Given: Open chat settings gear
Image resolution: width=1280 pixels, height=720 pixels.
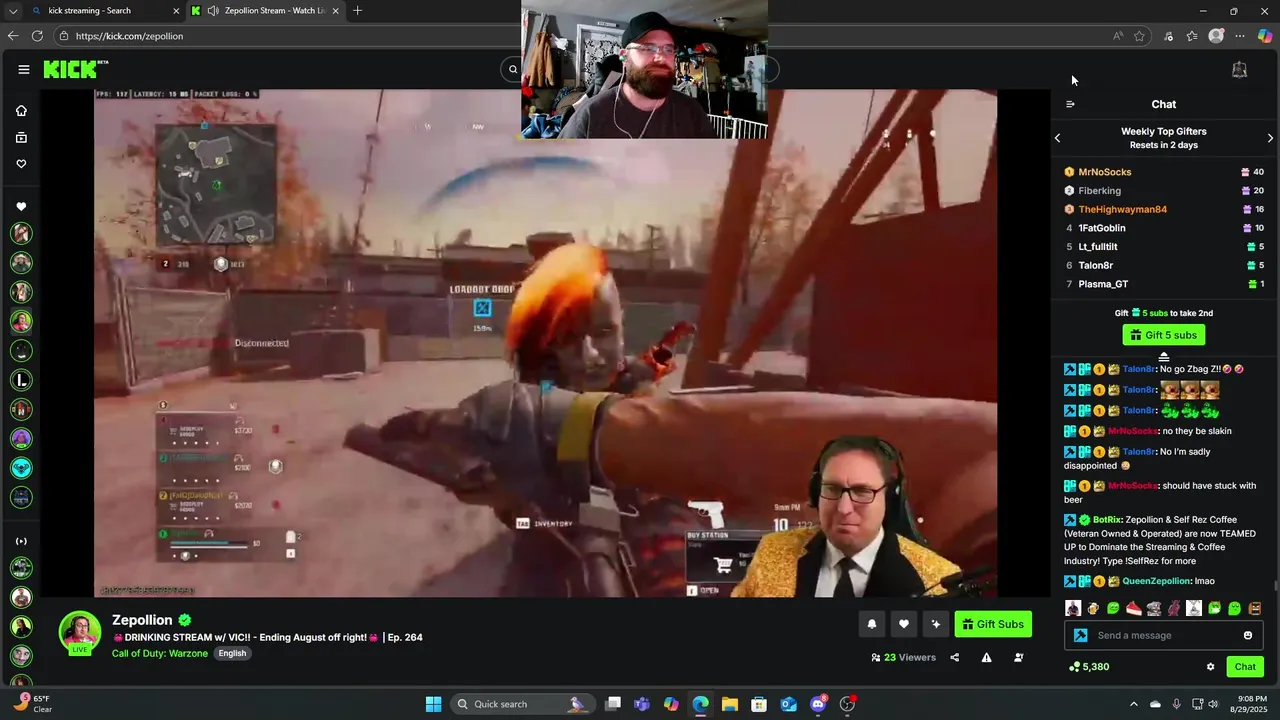Looking at the screenshot, I should coord(1210,667).
